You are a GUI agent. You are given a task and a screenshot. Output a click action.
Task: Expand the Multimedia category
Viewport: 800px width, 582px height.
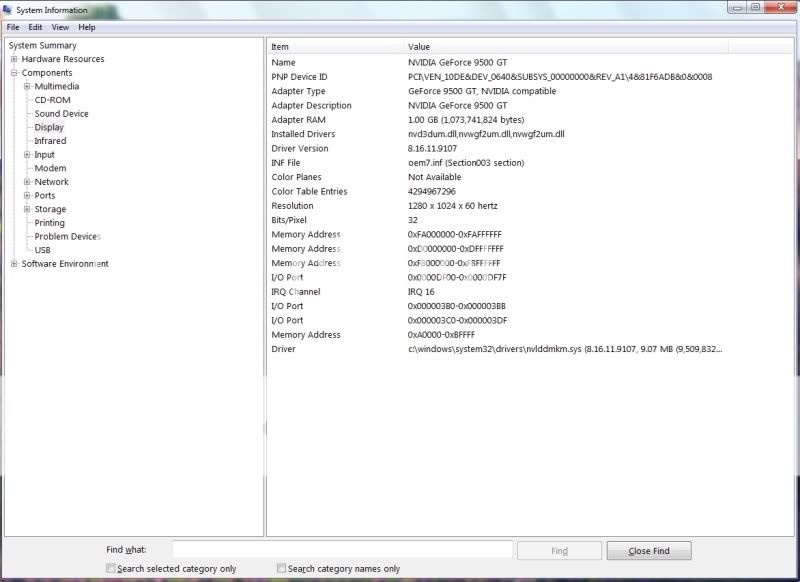[27, 87]
